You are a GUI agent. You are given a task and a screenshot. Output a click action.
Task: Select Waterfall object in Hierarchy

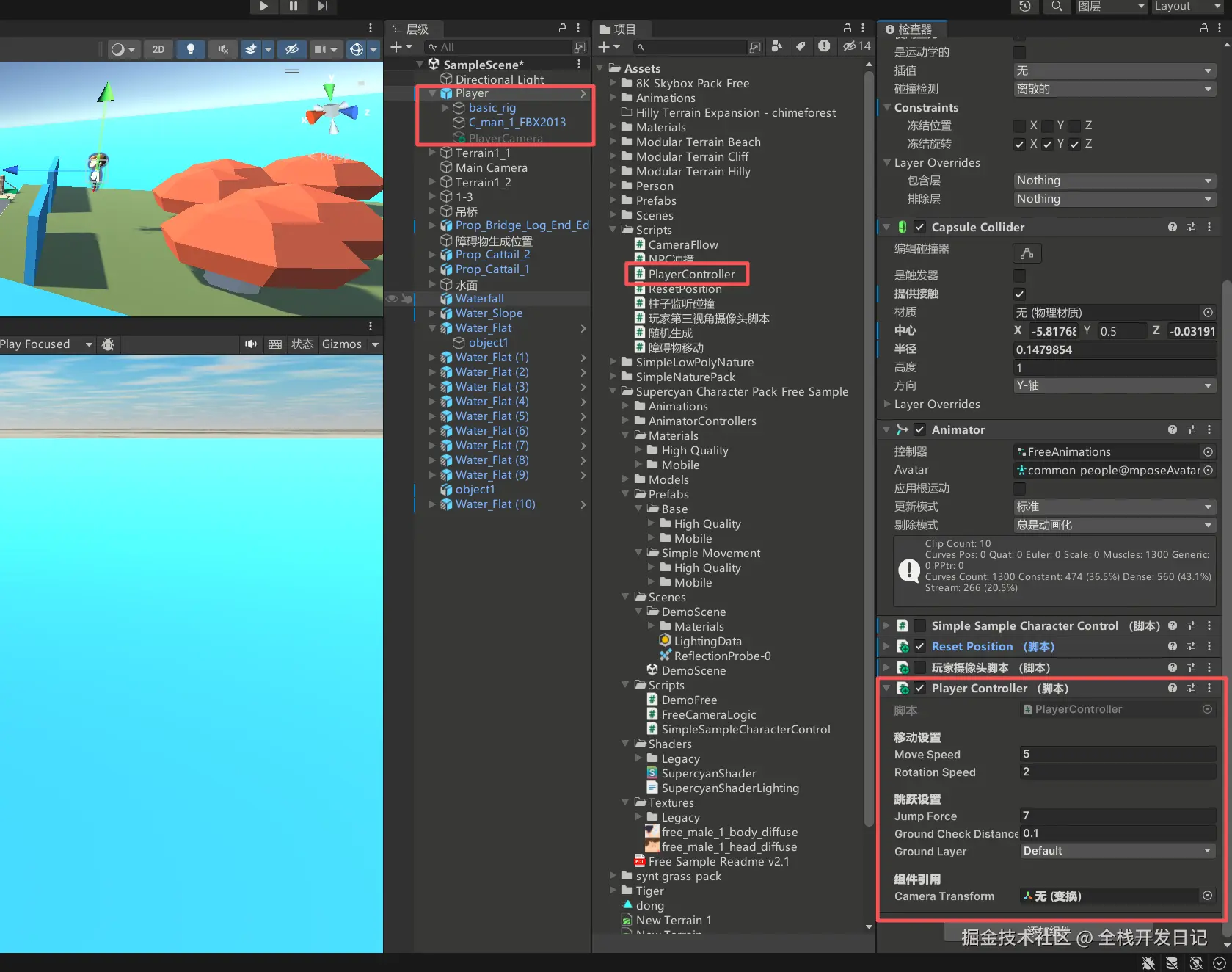click(479, 299)
